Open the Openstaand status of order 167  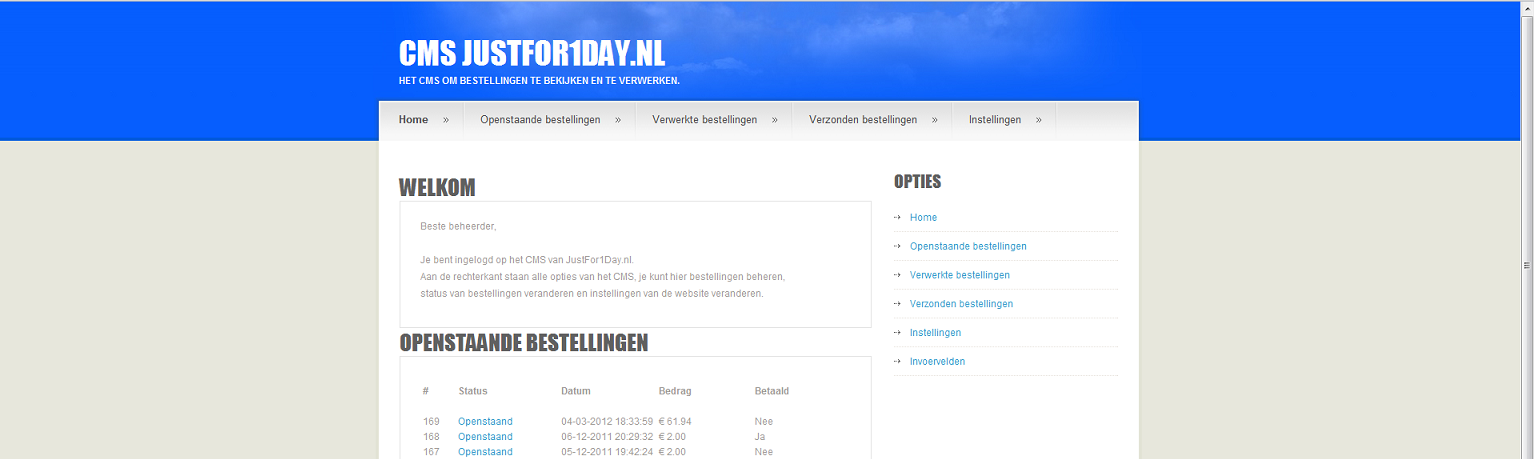point(485,452)
